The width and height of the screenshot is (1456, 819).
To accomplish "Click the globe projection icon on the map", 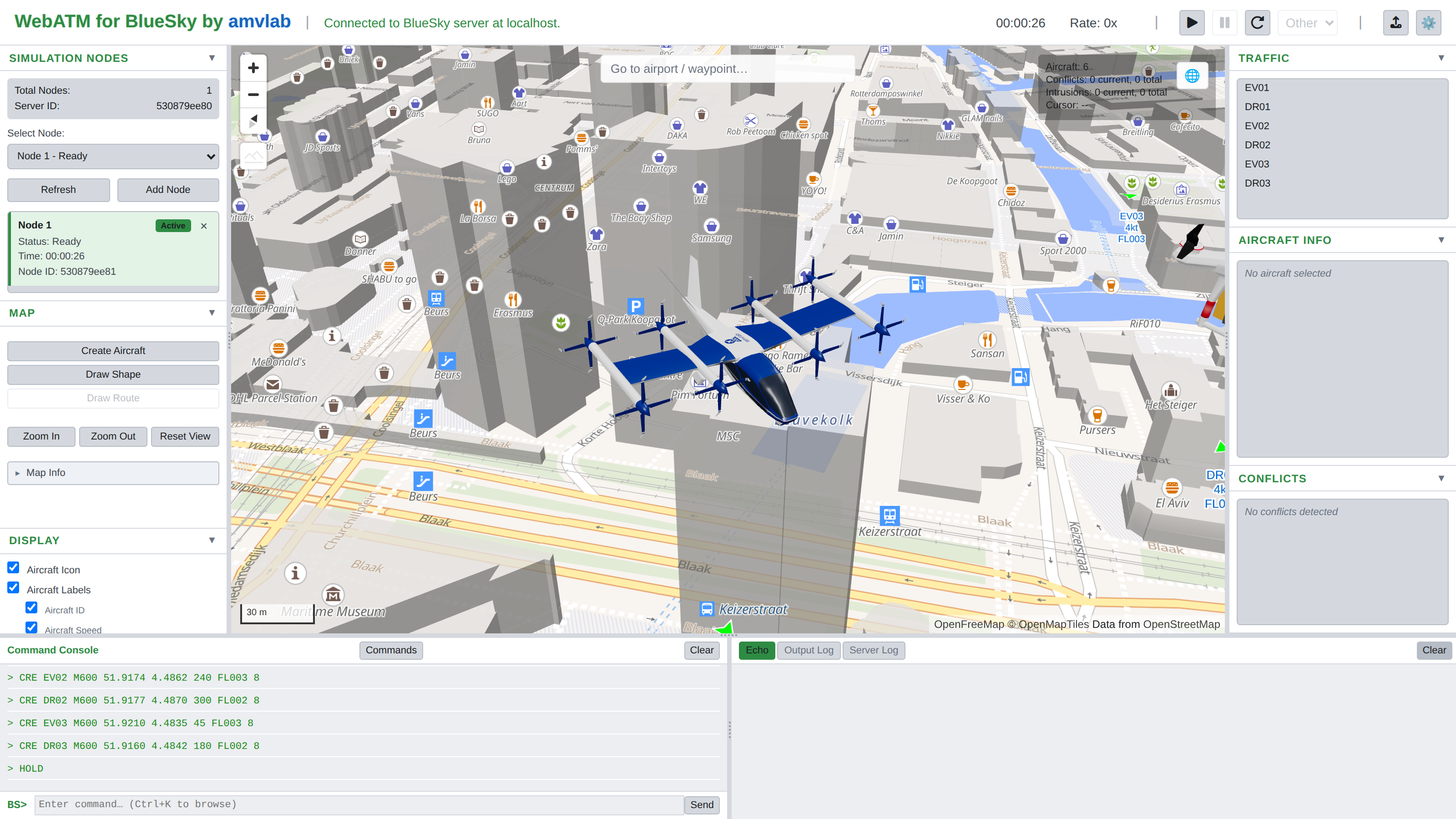I will (x=1192, y=75).
